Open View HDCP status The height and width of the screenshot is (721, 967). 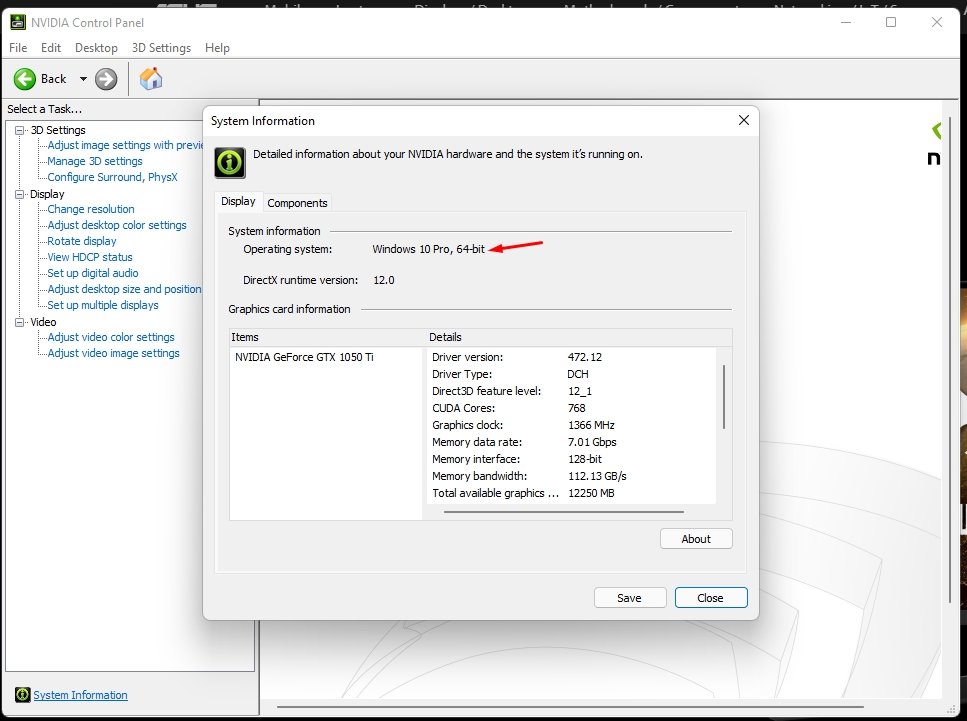coord(89,257)
